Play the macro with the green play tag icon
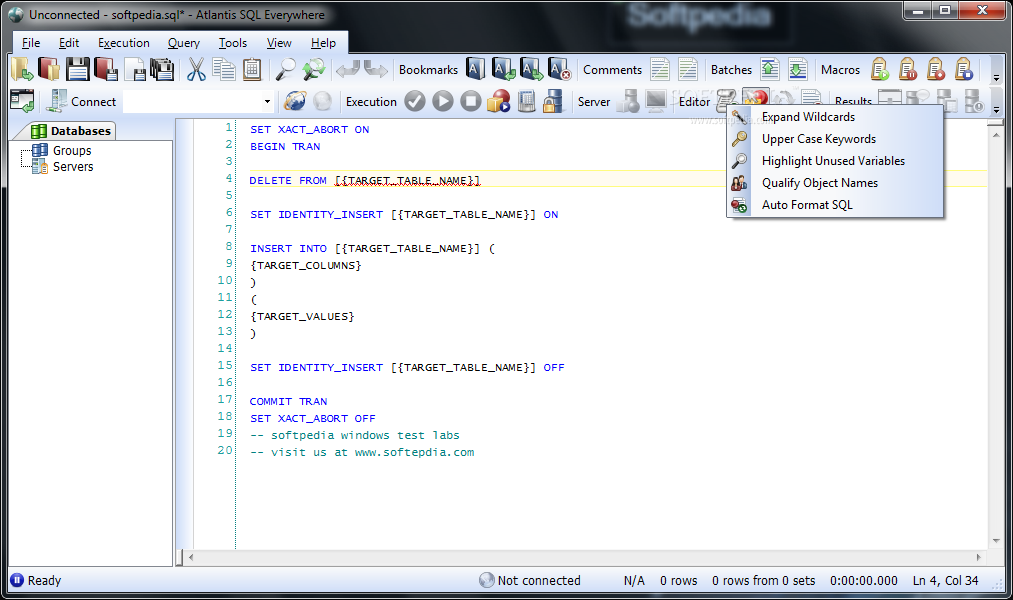1013x600 pixels. (879, 69)
